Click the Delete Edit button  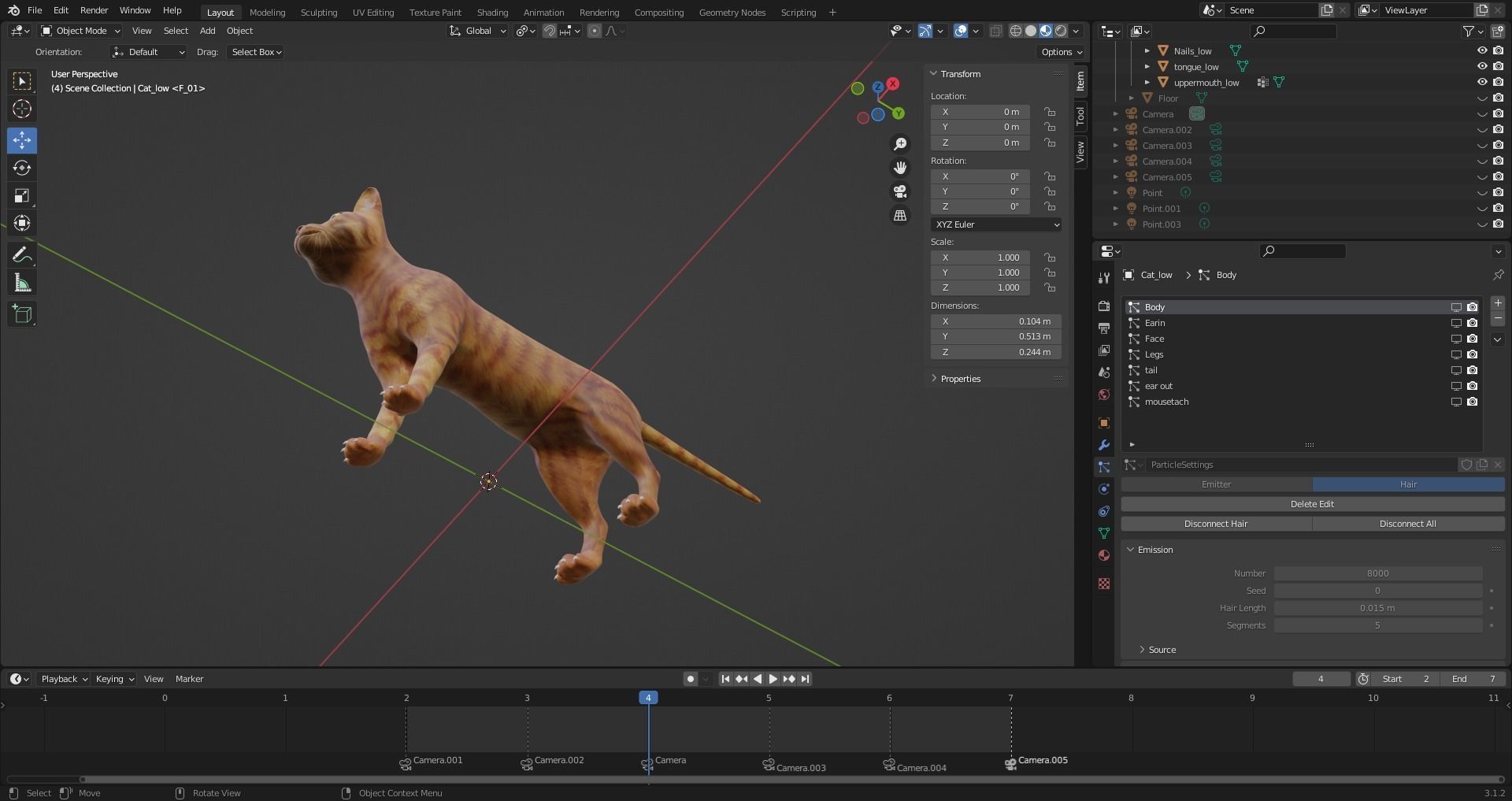click(1312, 504)
